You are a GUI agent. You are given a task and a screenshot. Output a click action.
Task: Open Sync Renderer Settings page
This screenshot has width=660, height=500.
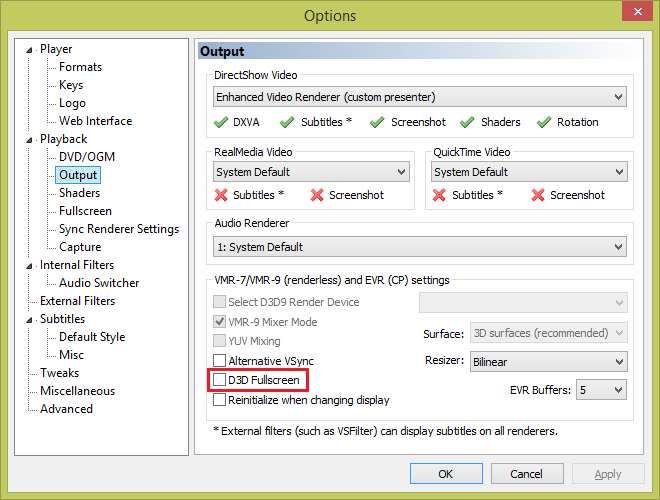pyautogui.click(x=118, y=229)
